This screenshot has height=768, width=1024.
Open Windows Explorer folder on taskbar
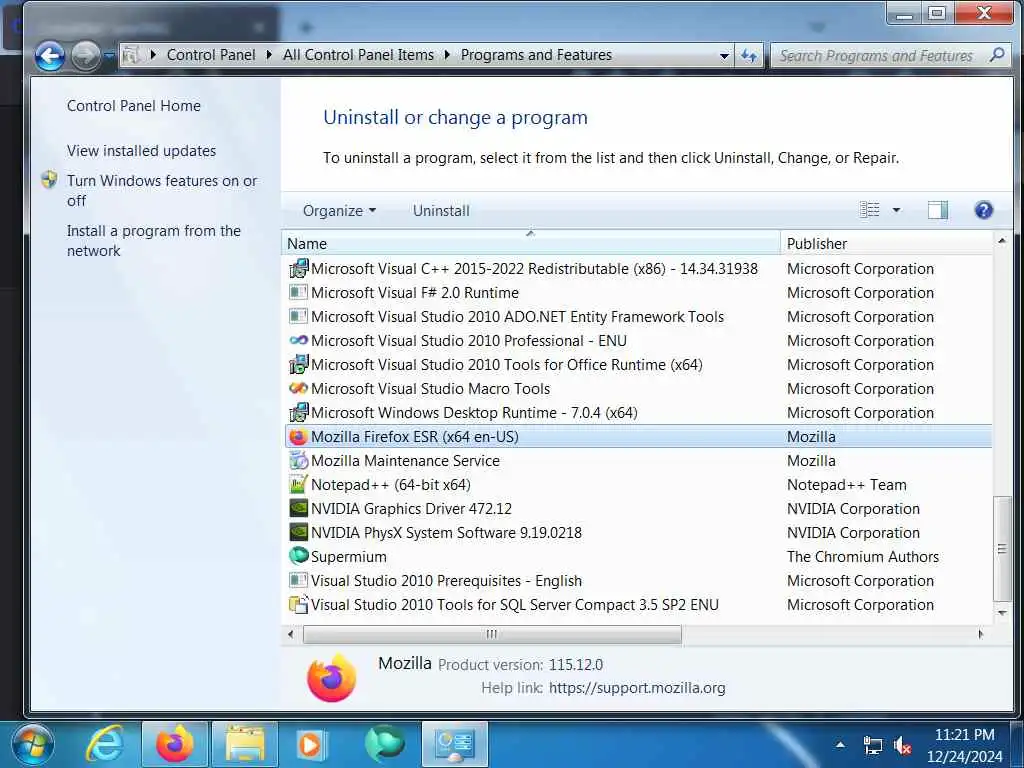245,744
